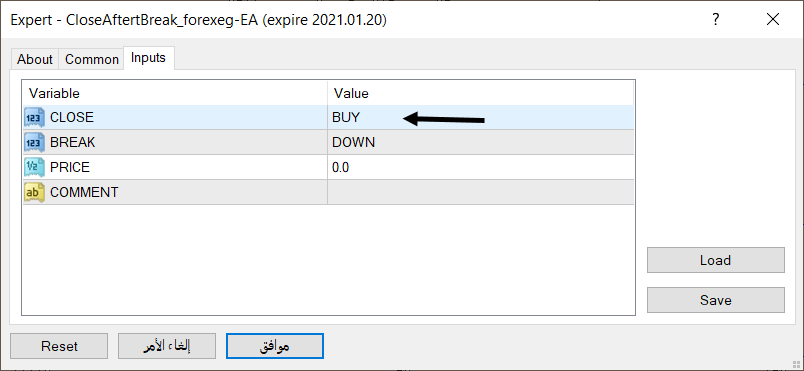
Task: Click the integer icon beside CLOSE
Action: [34, 118]
